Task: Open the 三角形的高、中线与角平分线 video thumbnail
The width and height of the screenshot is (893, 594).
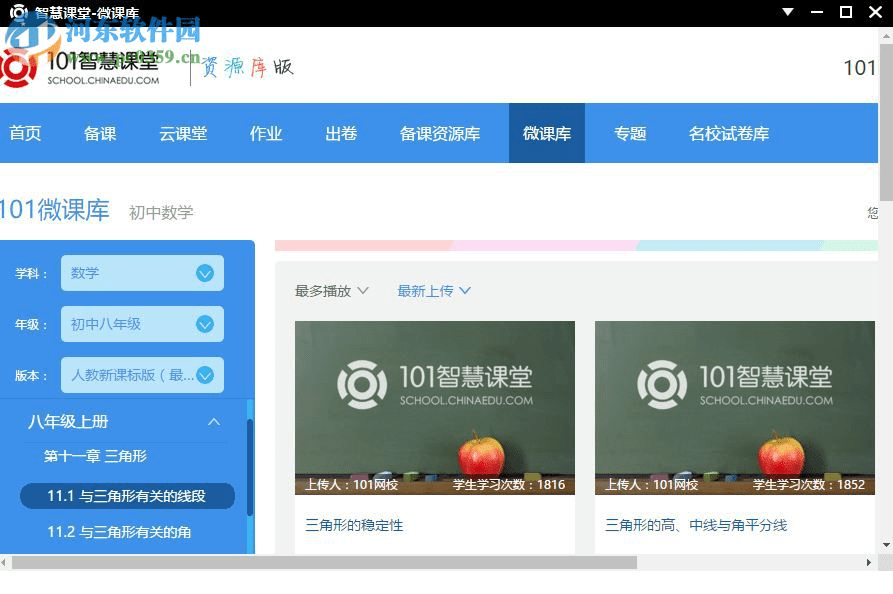Action: (x=735, y=408)
